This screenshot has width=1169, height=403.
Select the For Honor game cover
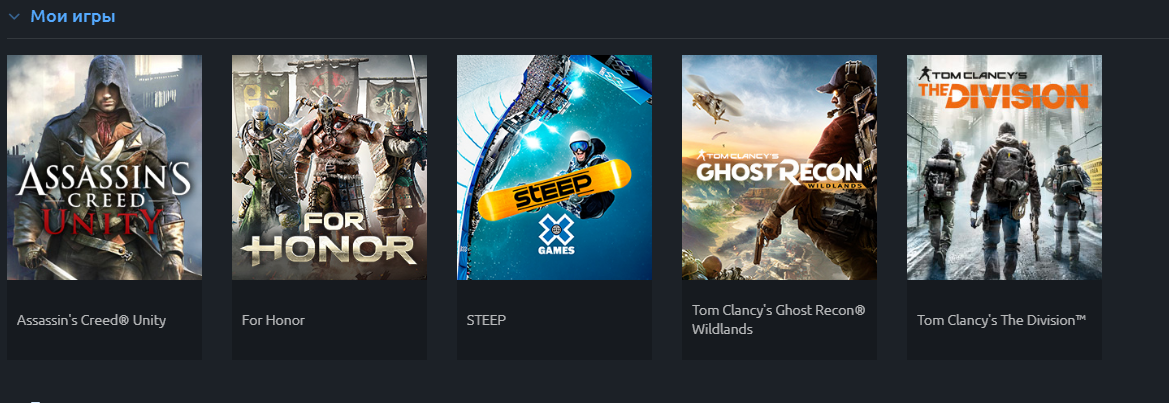click(x=330, y=168)
